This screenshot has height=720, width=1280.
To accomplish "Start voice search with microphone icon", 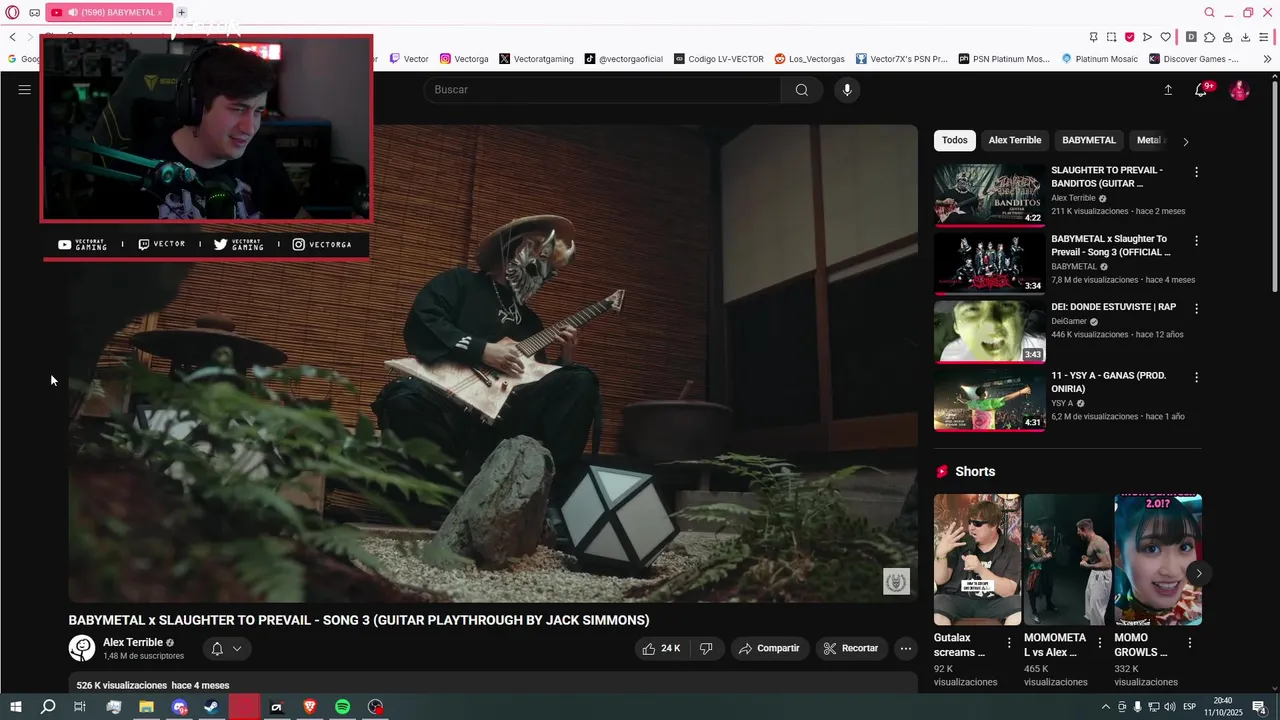I will (847, 90).
